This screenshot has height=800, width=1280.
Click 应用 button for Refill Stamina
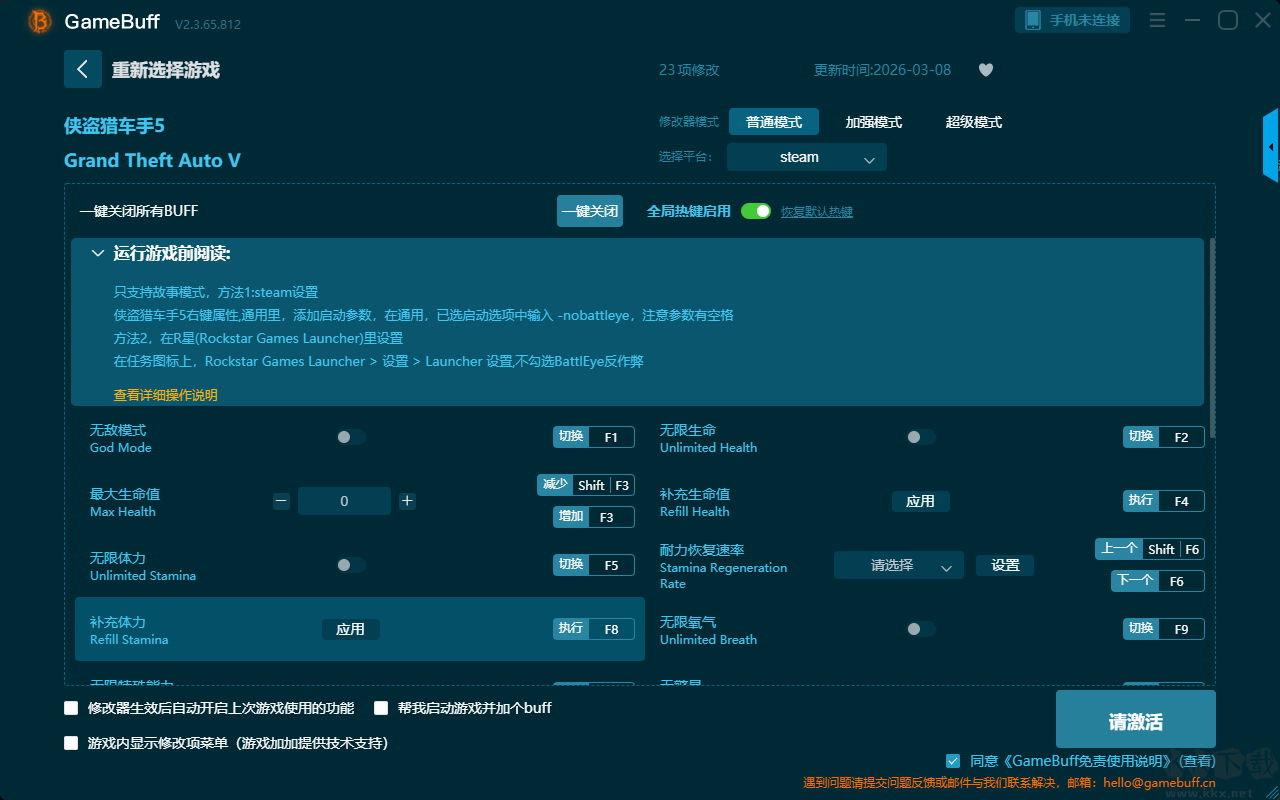click(350, 629)
